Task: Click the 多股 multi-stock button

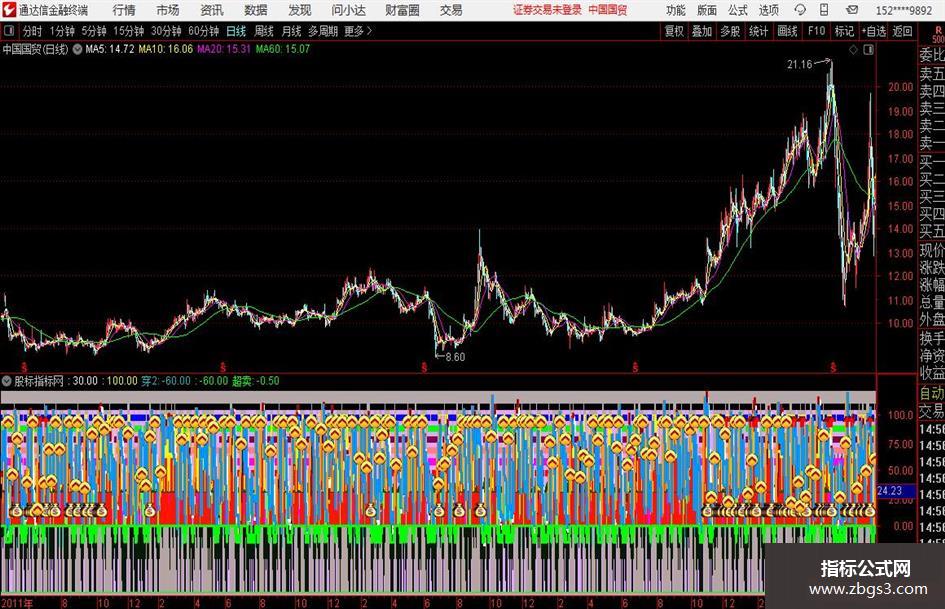Action: click(730, 31)
